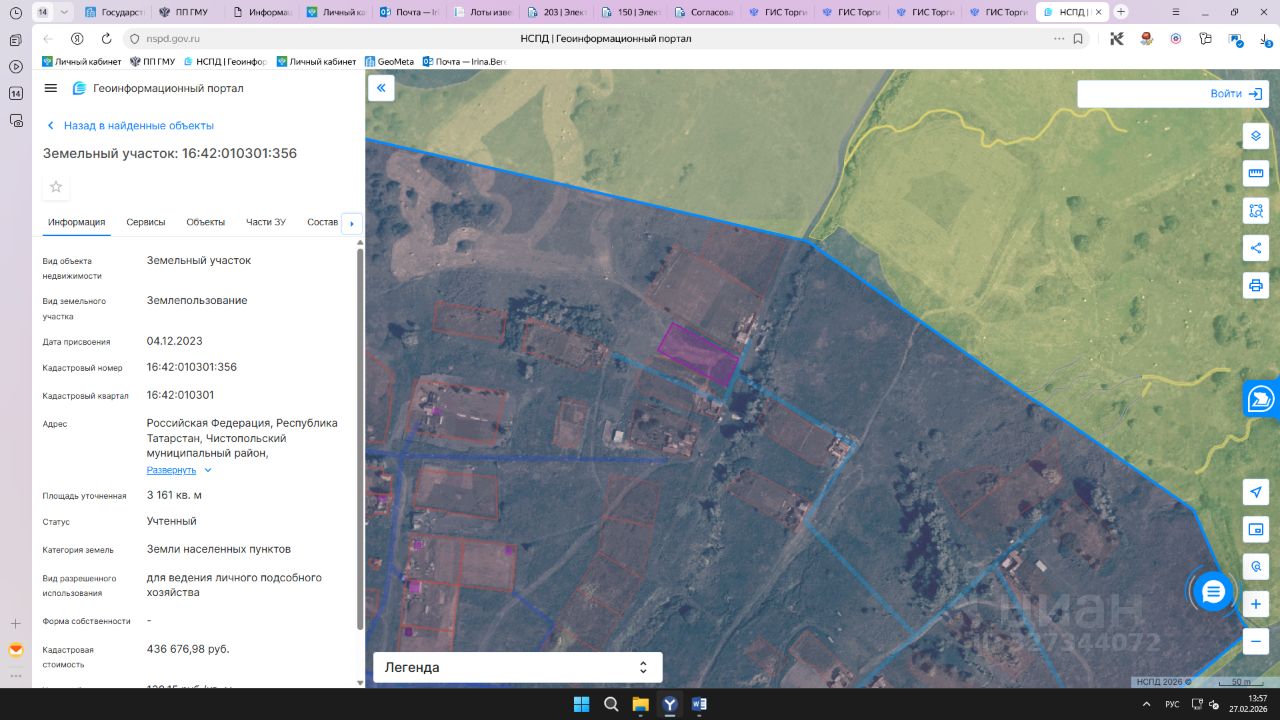Viewport: 1280px width, 720px height.
Task: Zoom out of the map
Action: (x=1256, y=641)
